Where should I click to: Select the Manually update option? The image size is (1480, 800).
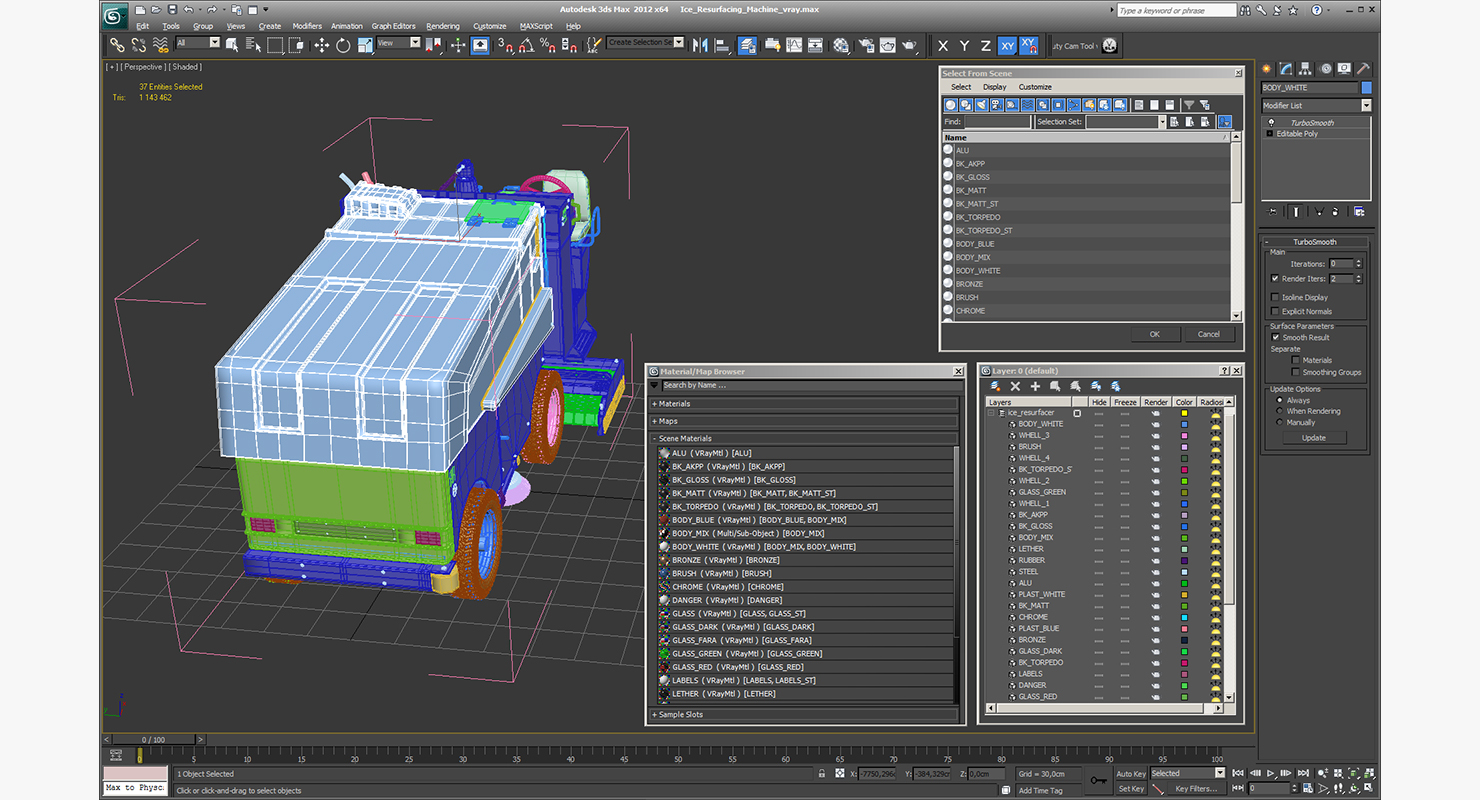coord(1280,422)
